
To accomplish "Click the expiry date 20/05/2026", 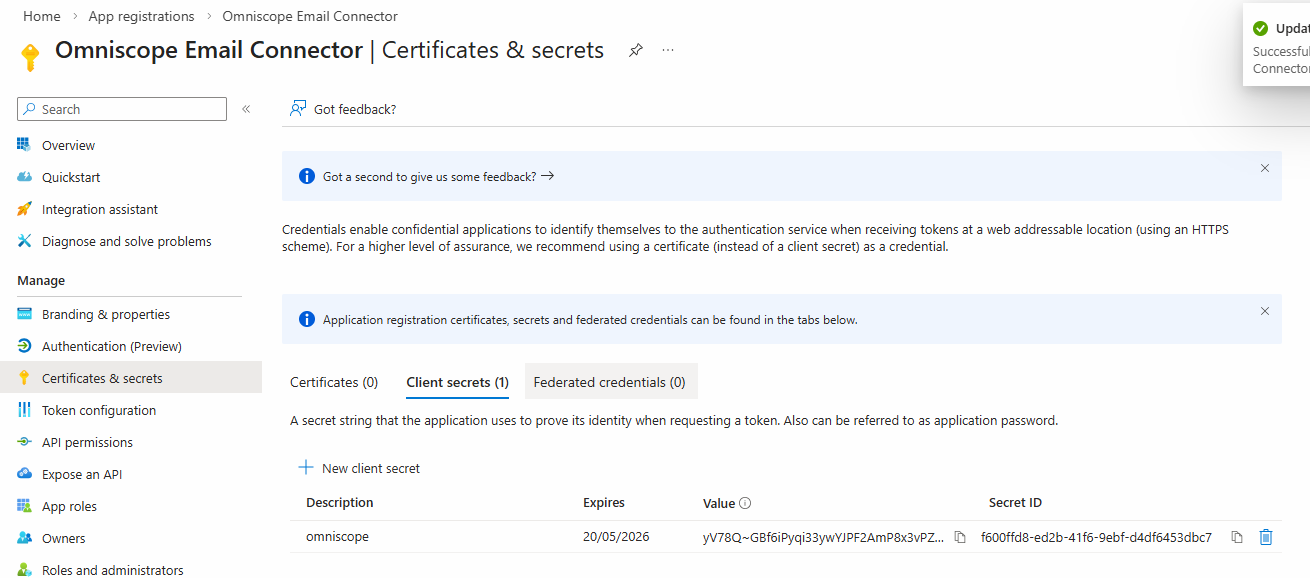I will [616, 537].
